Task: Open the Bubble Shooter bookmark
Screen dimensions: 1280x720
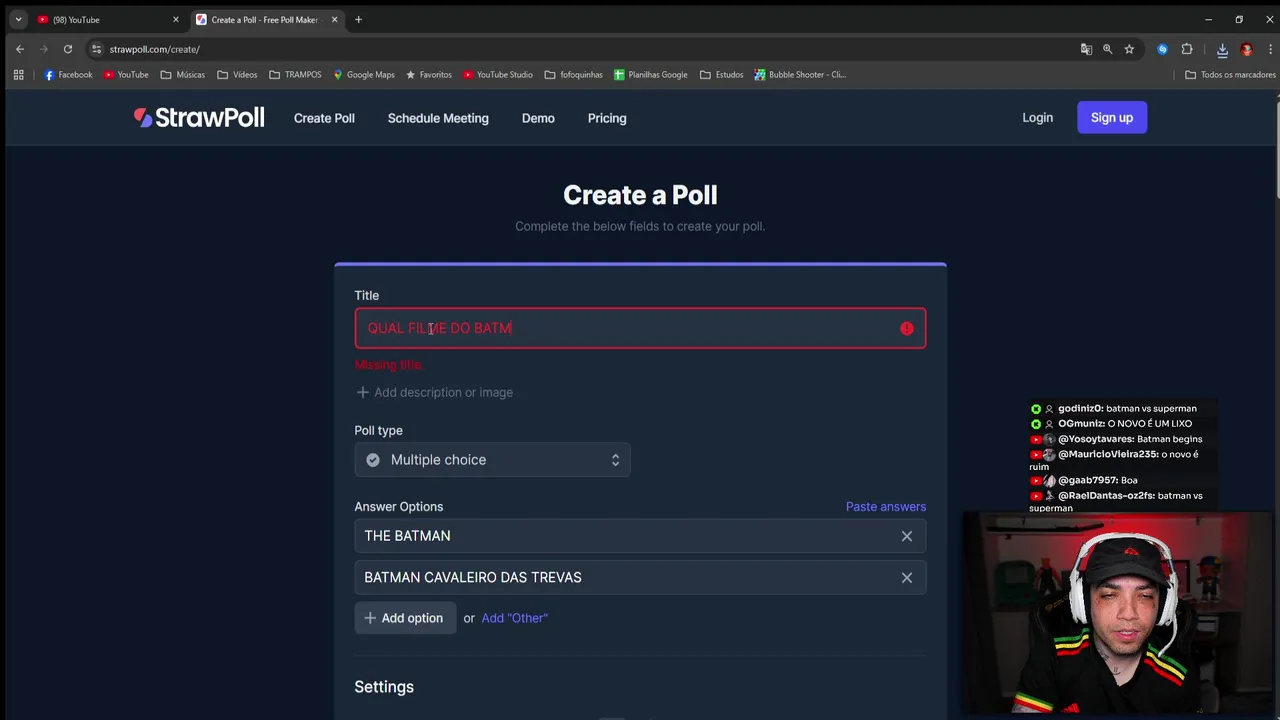Action: pyautogui.click(x=800, y=75)
